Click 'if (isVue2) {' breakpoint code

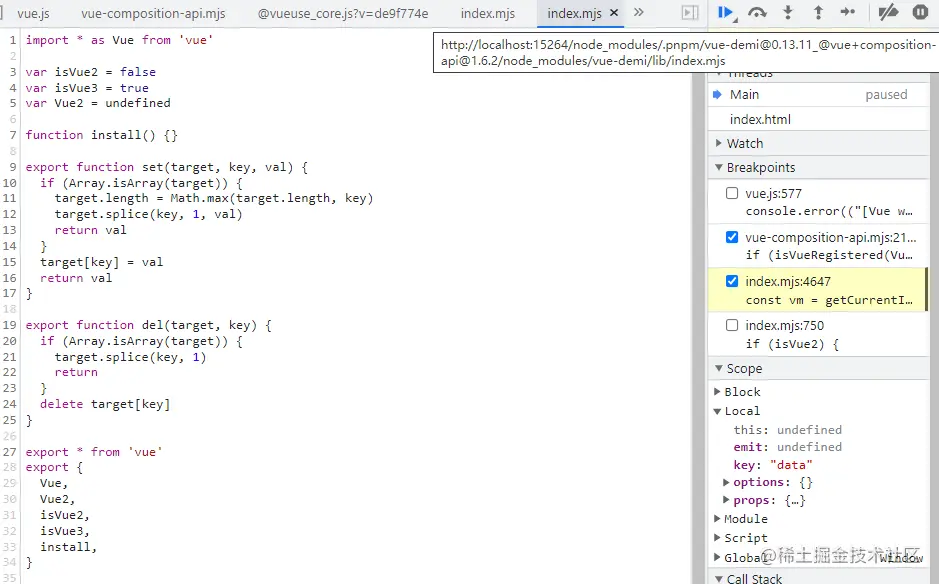(792, 344)
